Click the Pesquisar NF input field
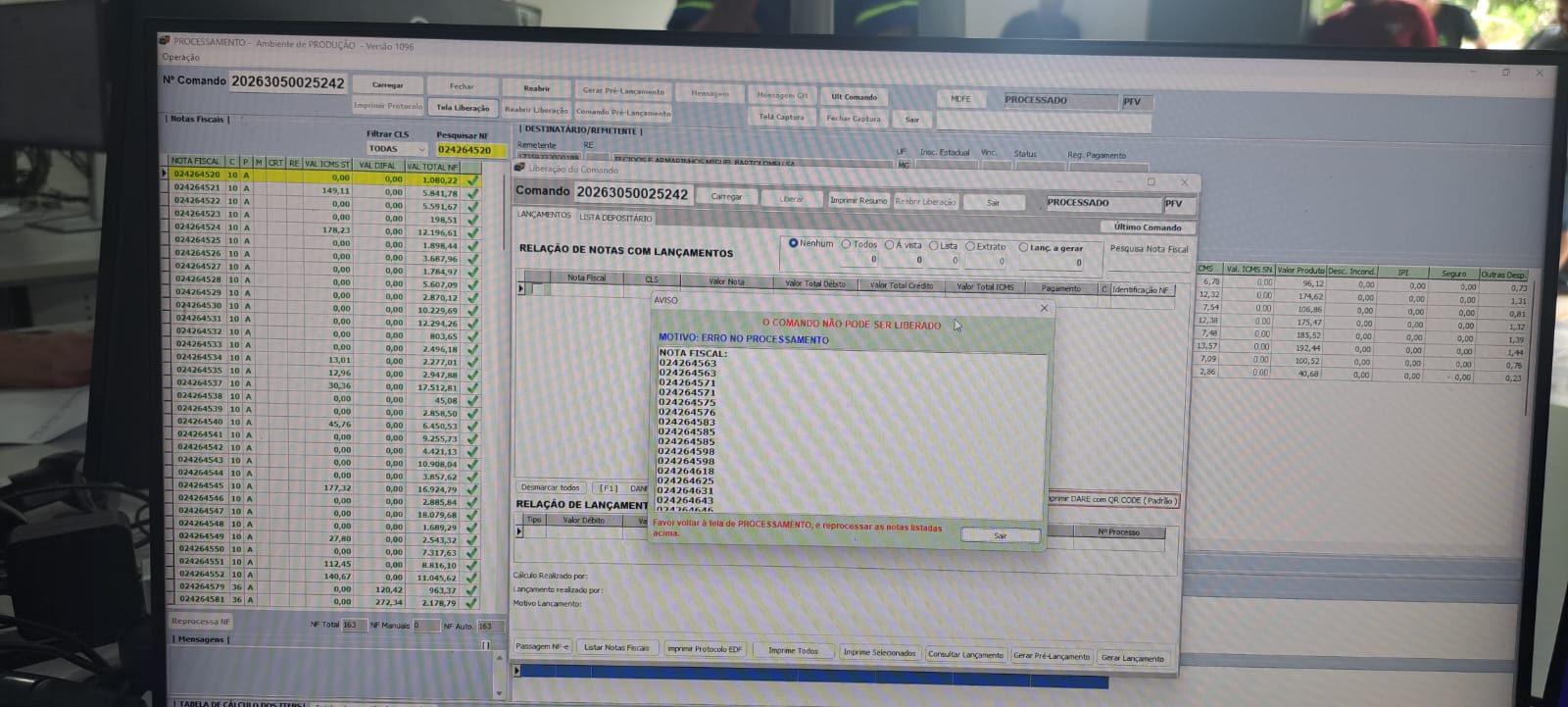 coord(469,150)
